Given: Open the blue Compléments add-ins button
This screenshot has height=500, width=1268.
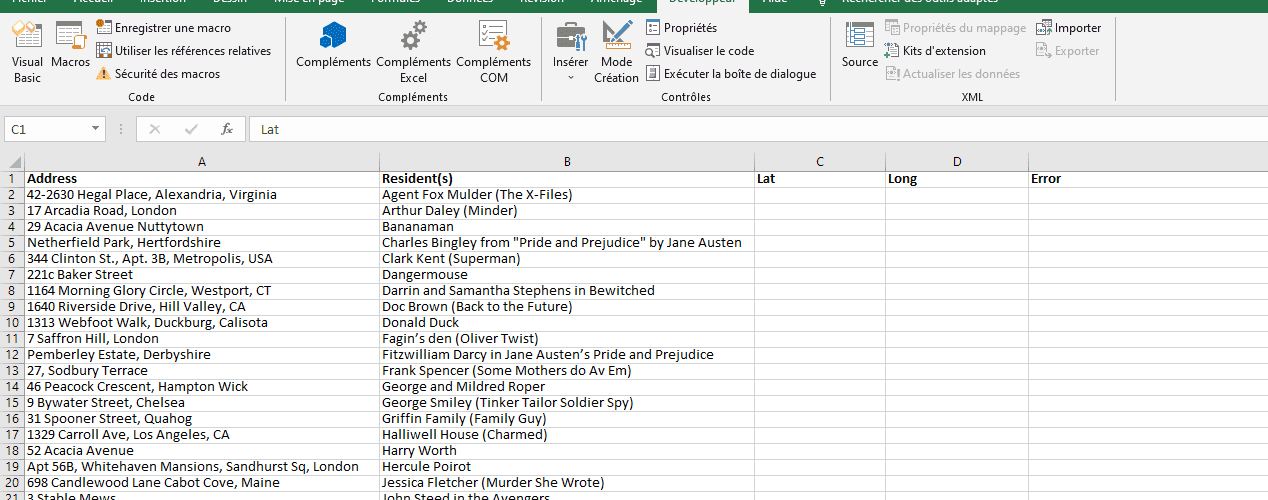Looking at the screenshot, I should point(333,47).
